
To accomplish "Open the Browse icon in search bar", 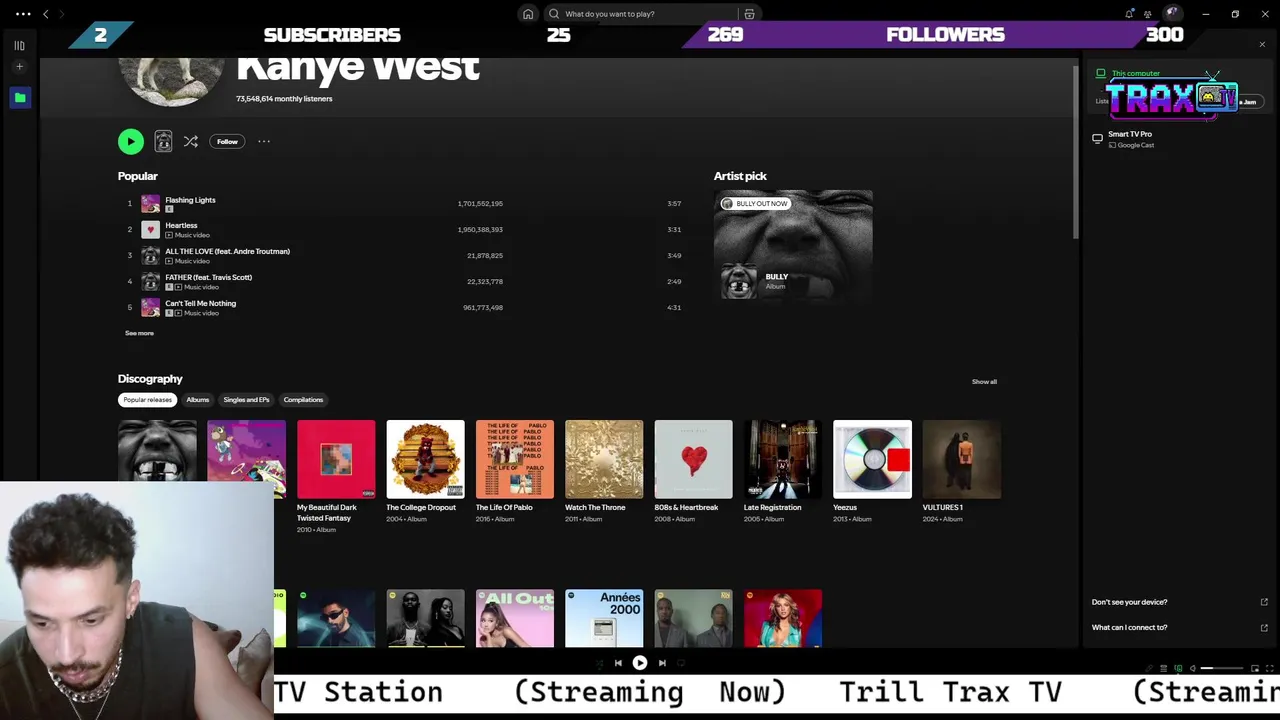I will tap(749, 14).
